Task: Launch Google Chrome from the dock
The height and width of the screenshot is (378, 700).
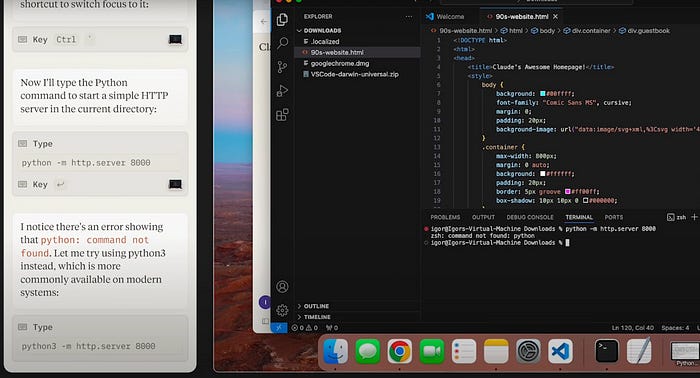Action: (x=399, y=351)
